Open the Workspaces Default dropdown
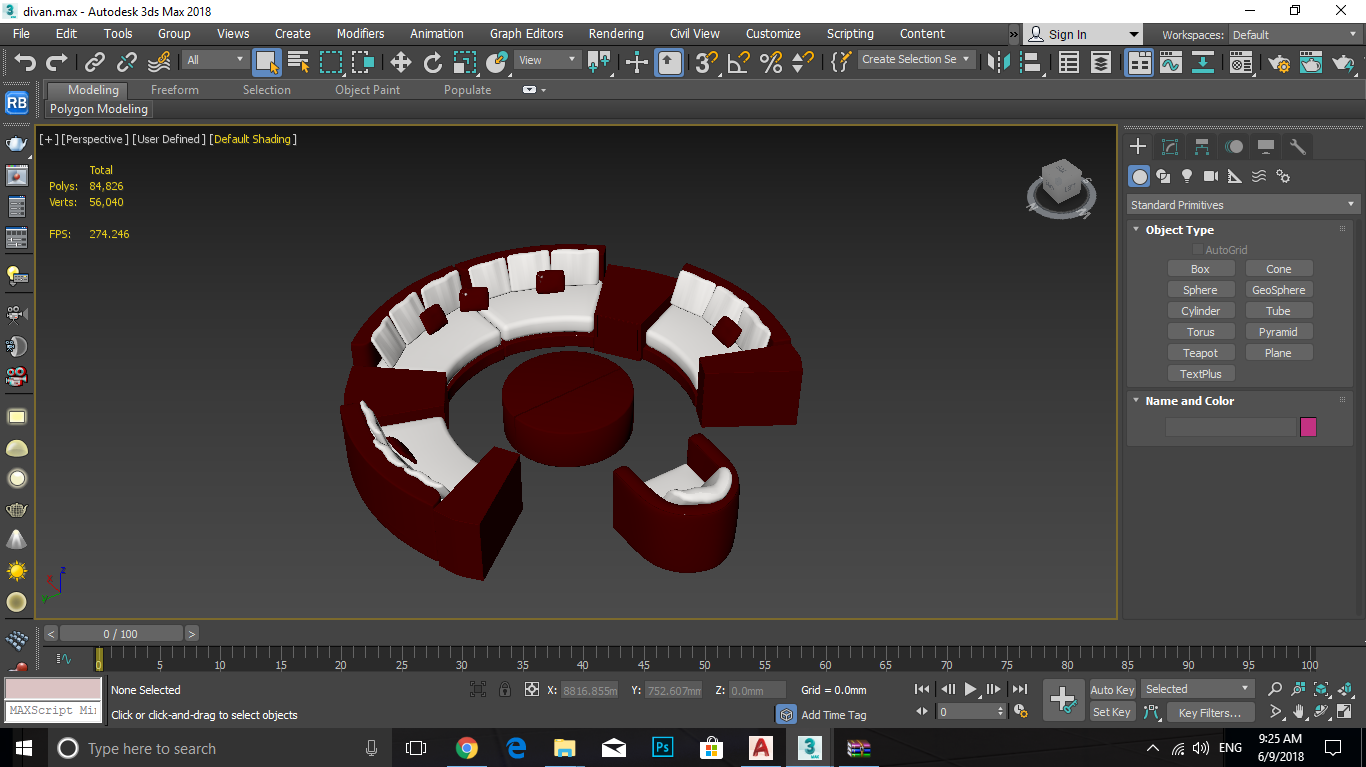Image resolution: width=1366 pixels, height=767 pixels. (x=1294, y=35)
